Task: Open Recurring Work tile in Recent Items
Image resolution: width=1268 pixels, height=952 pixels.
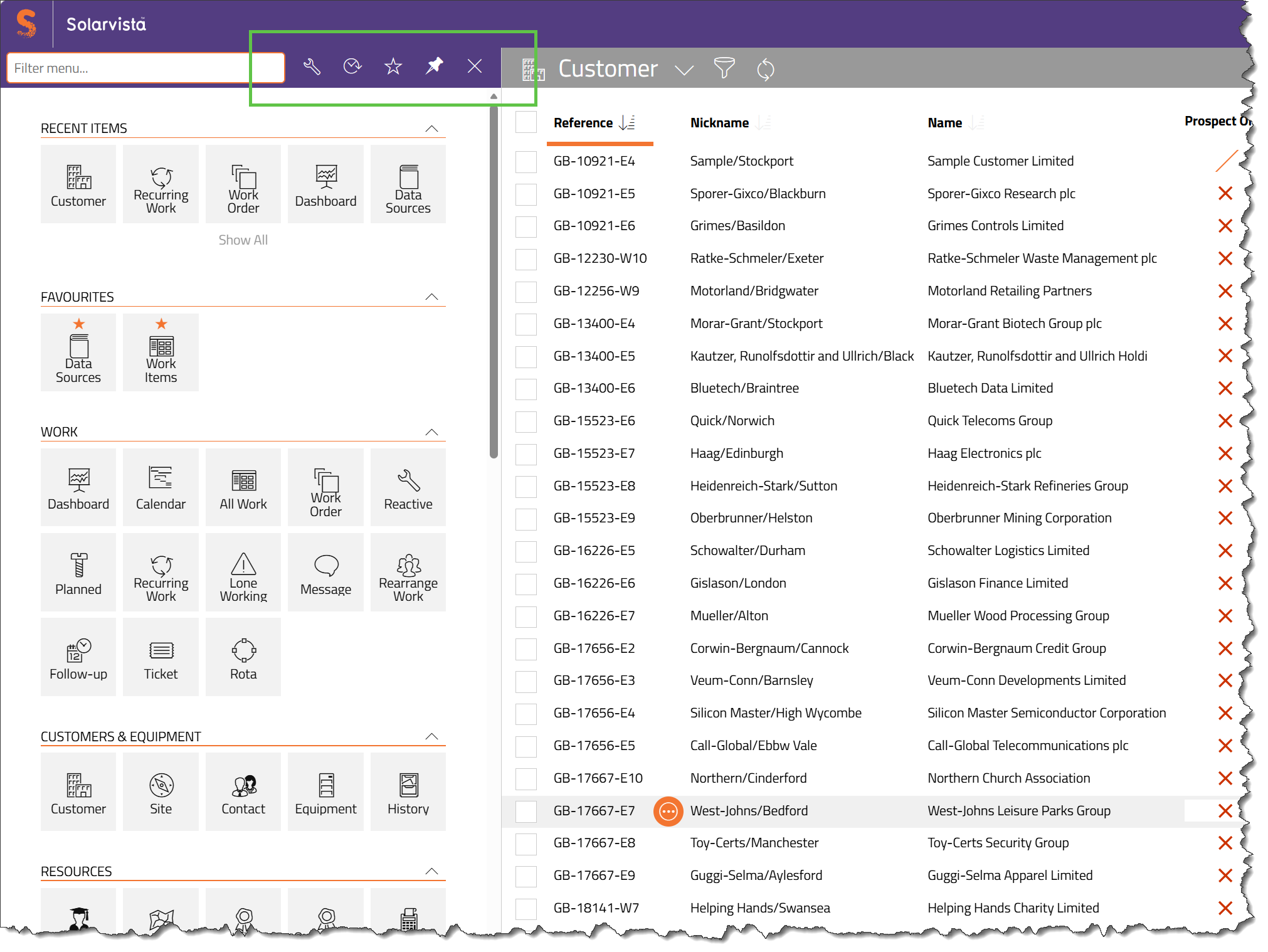Action: click(x=161, y=184)
